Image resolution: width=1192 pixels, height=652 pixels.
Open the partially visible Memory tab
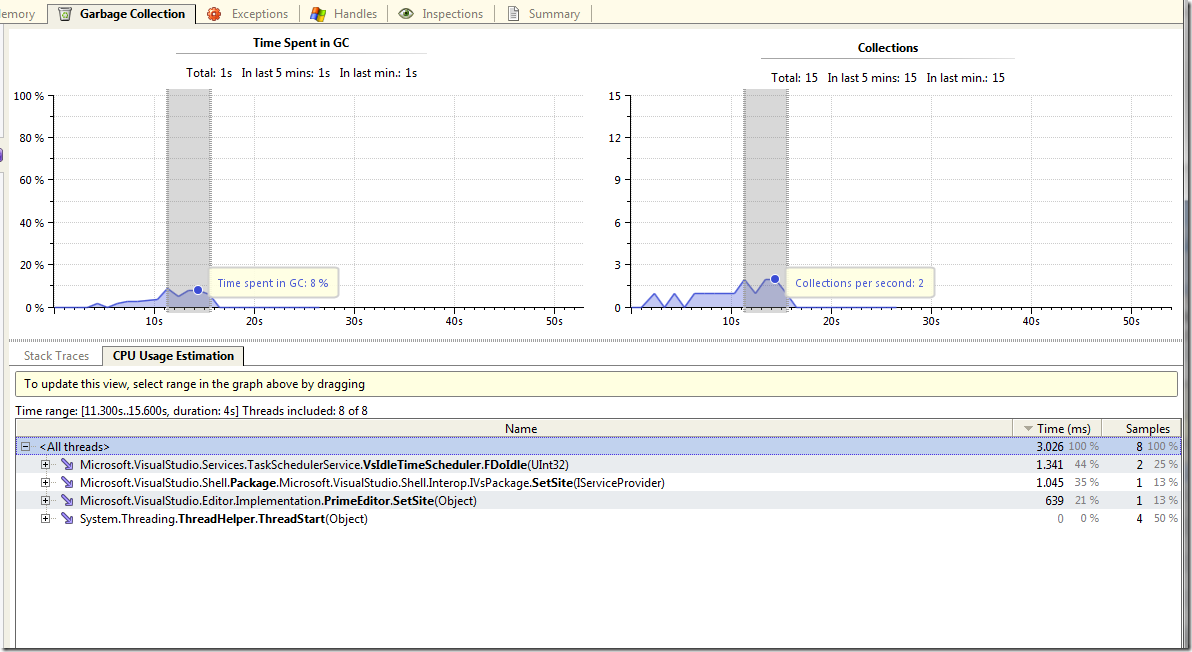coord(19,14)
